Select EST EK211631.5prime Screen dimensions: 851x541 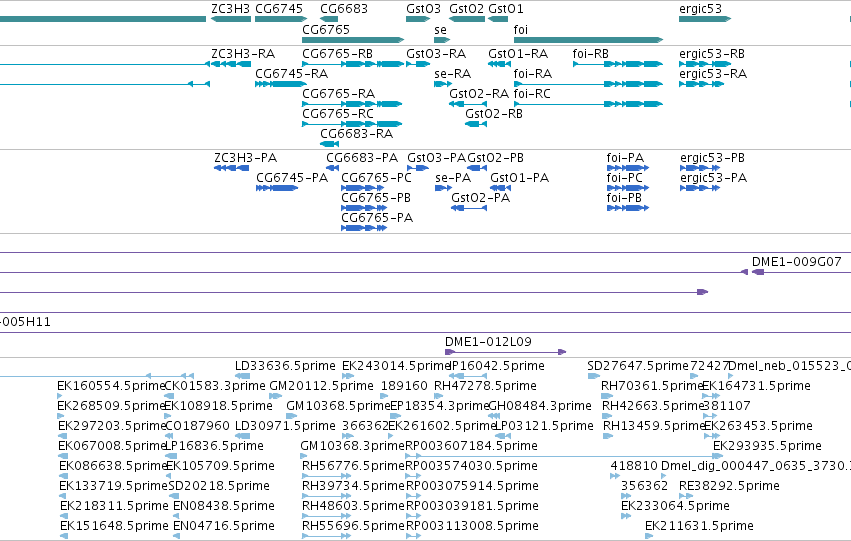[x=699, y=526]
